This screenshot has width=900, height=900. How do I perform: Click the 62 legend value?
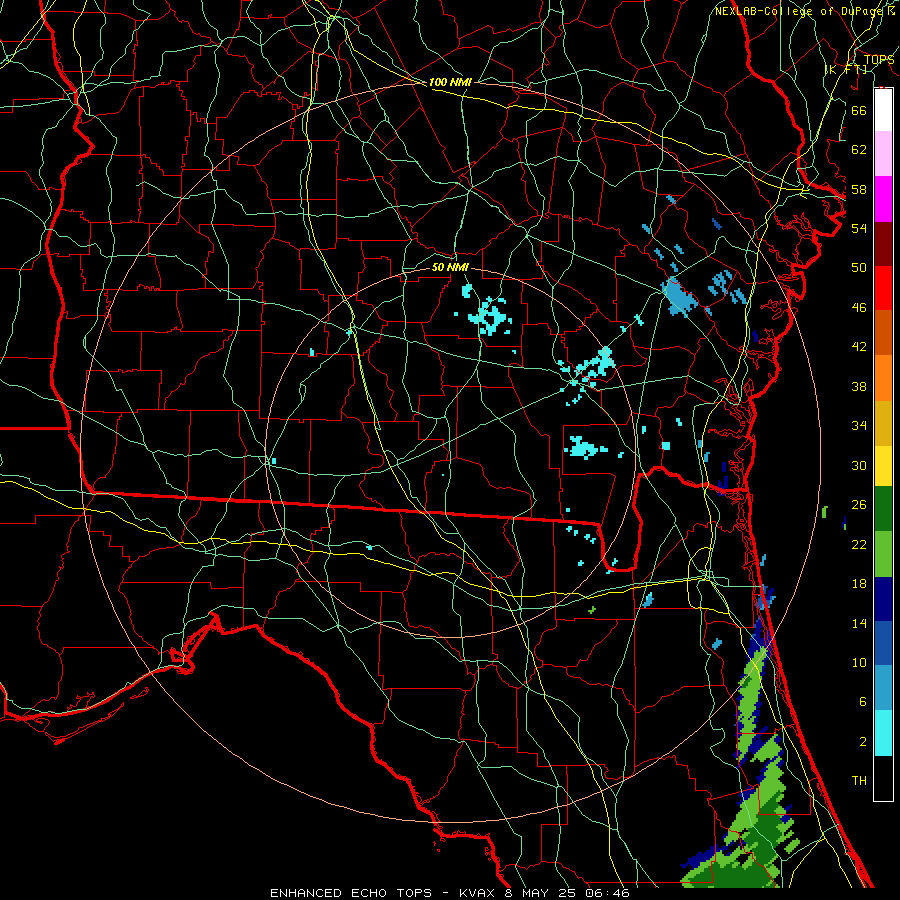click(x=859, y=150)
